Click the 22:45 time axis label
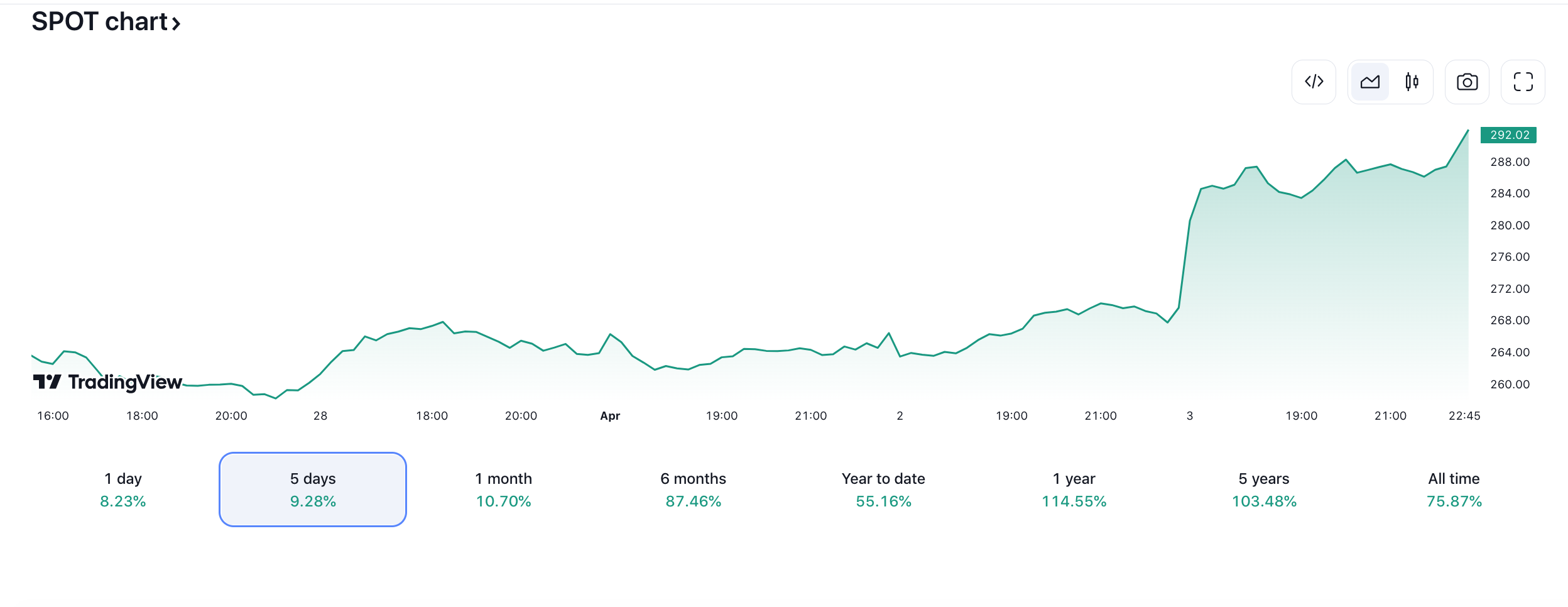The image size is (1568, 607). point(1464,416)
